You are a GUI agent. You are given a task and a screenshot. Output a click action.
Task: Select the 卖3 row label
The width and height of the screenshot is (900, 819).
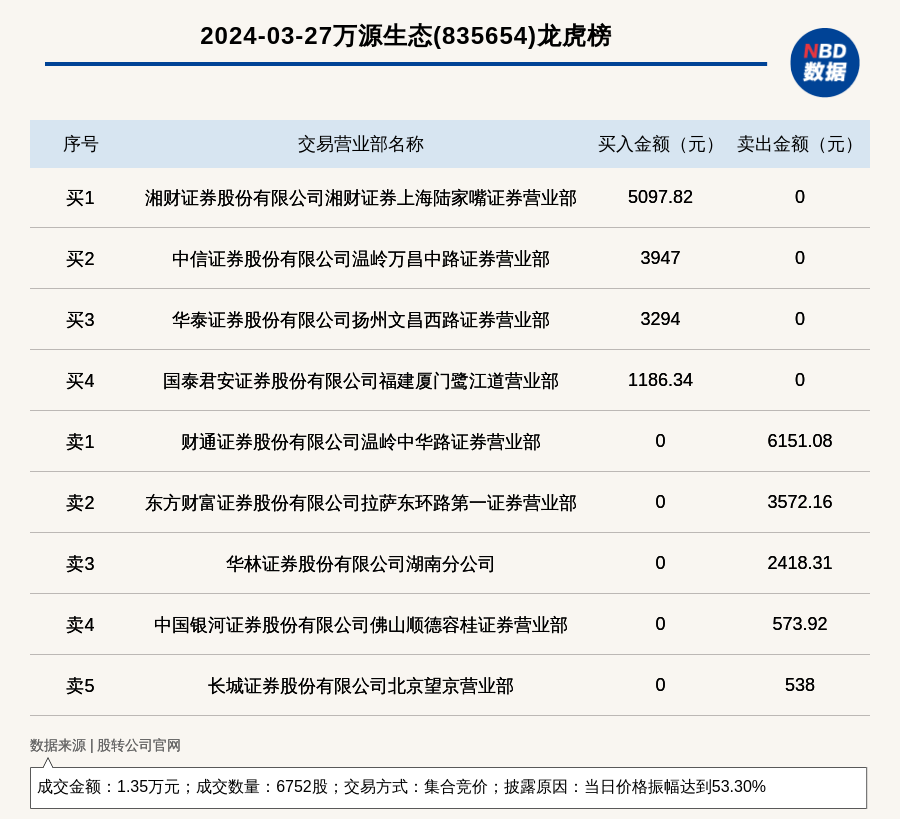tap(80, 564)
